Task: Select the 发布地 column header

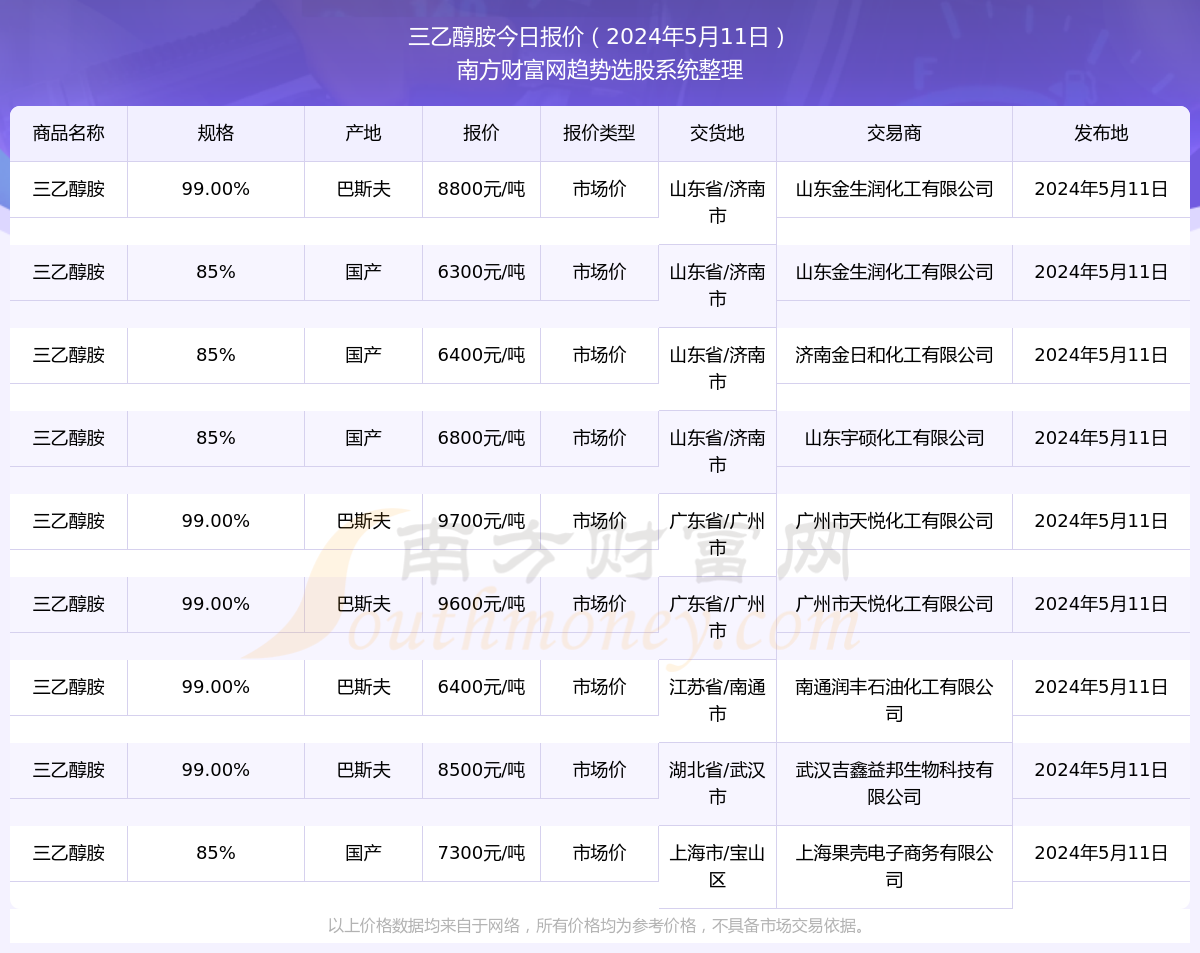Action: click(x=1101, y=133)
